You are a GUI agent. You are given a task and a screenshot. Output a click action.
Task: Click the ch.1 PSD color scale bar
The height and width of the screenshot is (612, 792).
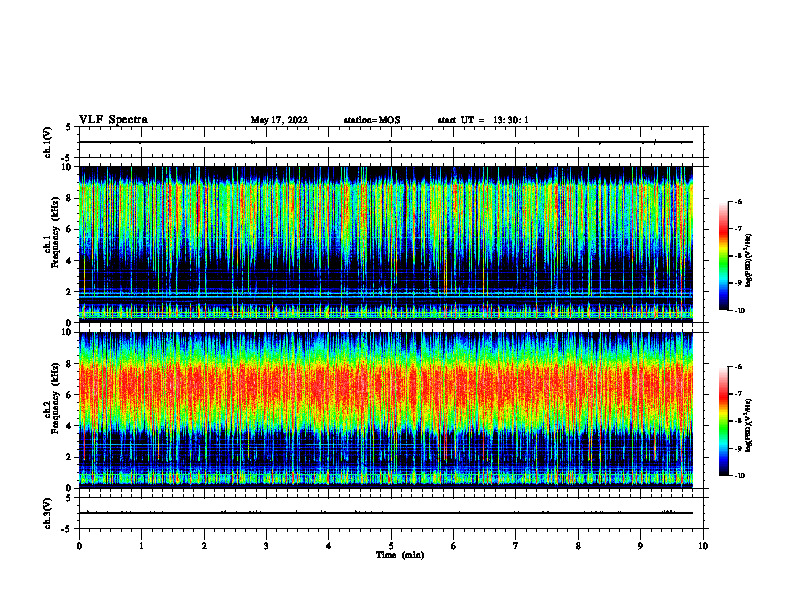tap(724, 256)
